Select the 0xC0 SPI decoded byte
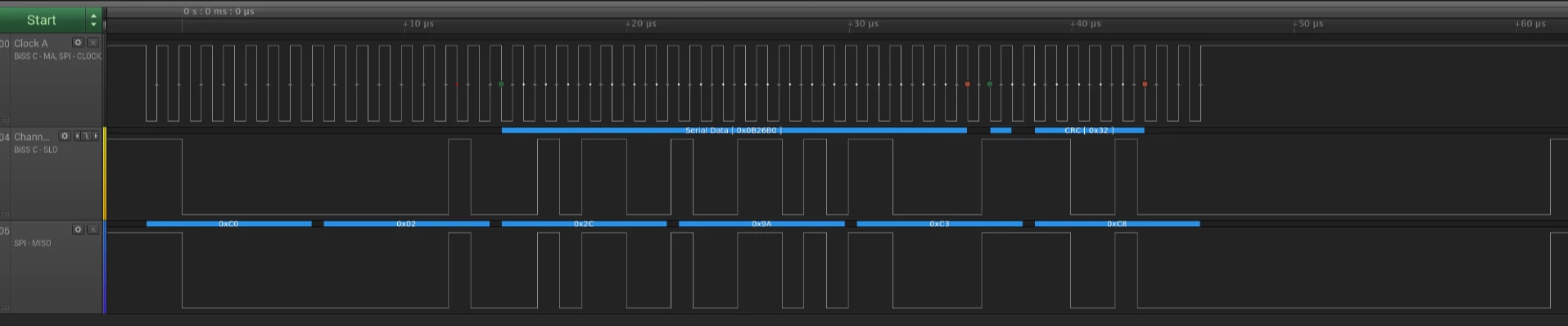 tap(228, 224)
